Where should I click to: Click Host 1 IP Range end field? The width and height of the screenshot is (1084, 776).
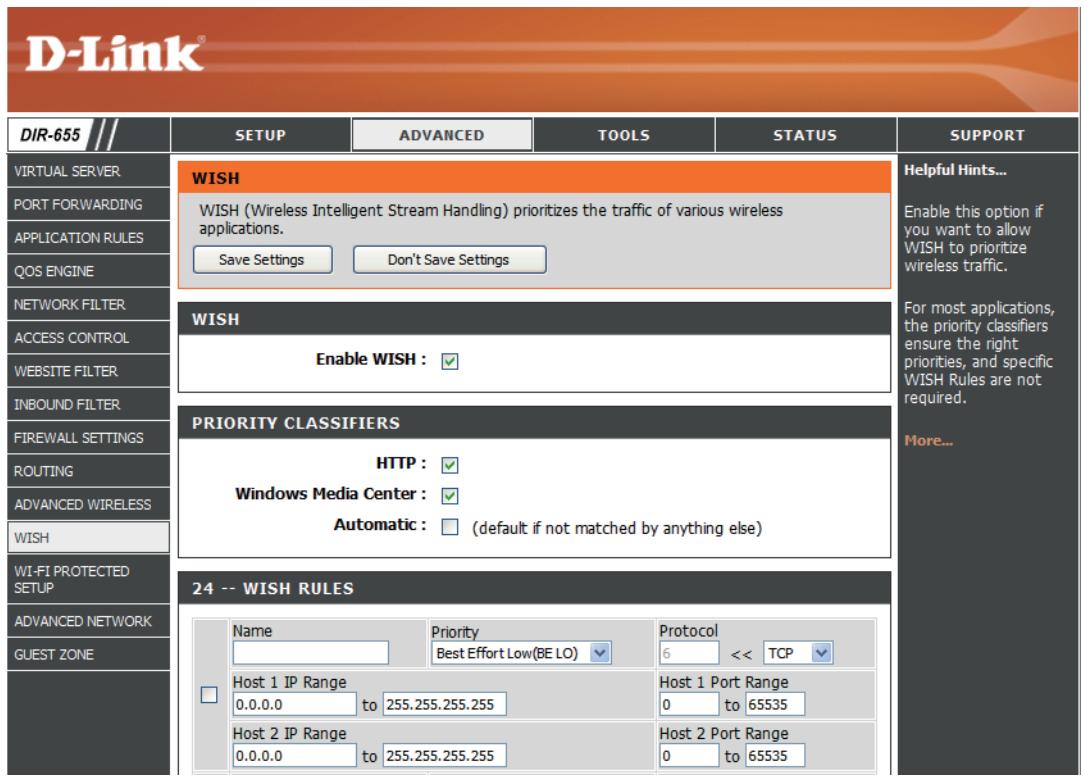click(445, 704)
